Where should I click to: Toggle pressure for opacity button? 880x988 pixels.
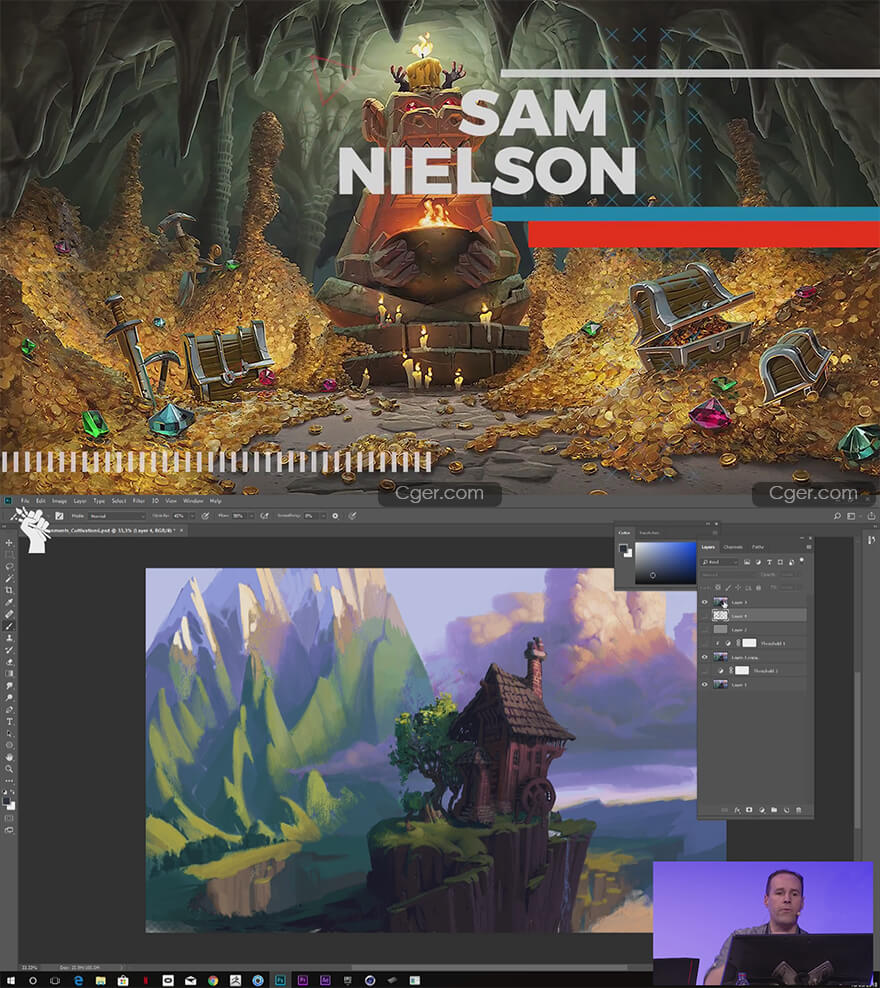(205, 516)
